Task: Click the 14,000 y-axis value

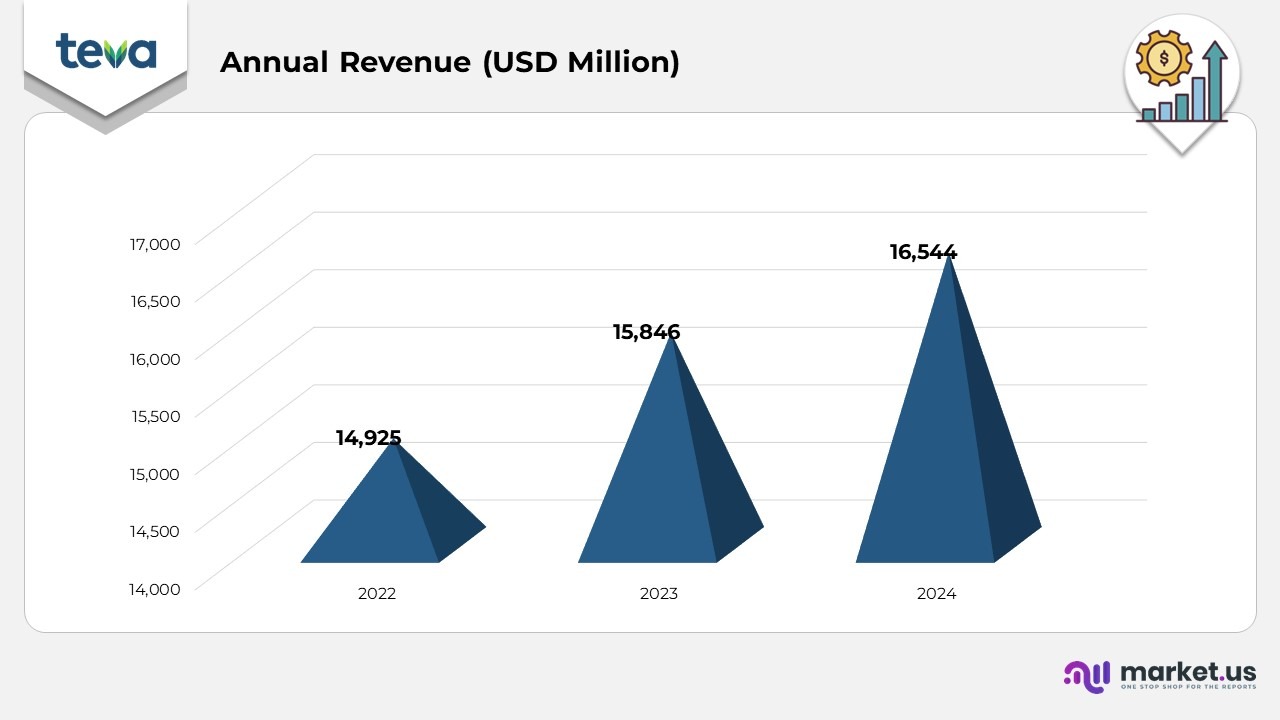Action: point(155,589)
